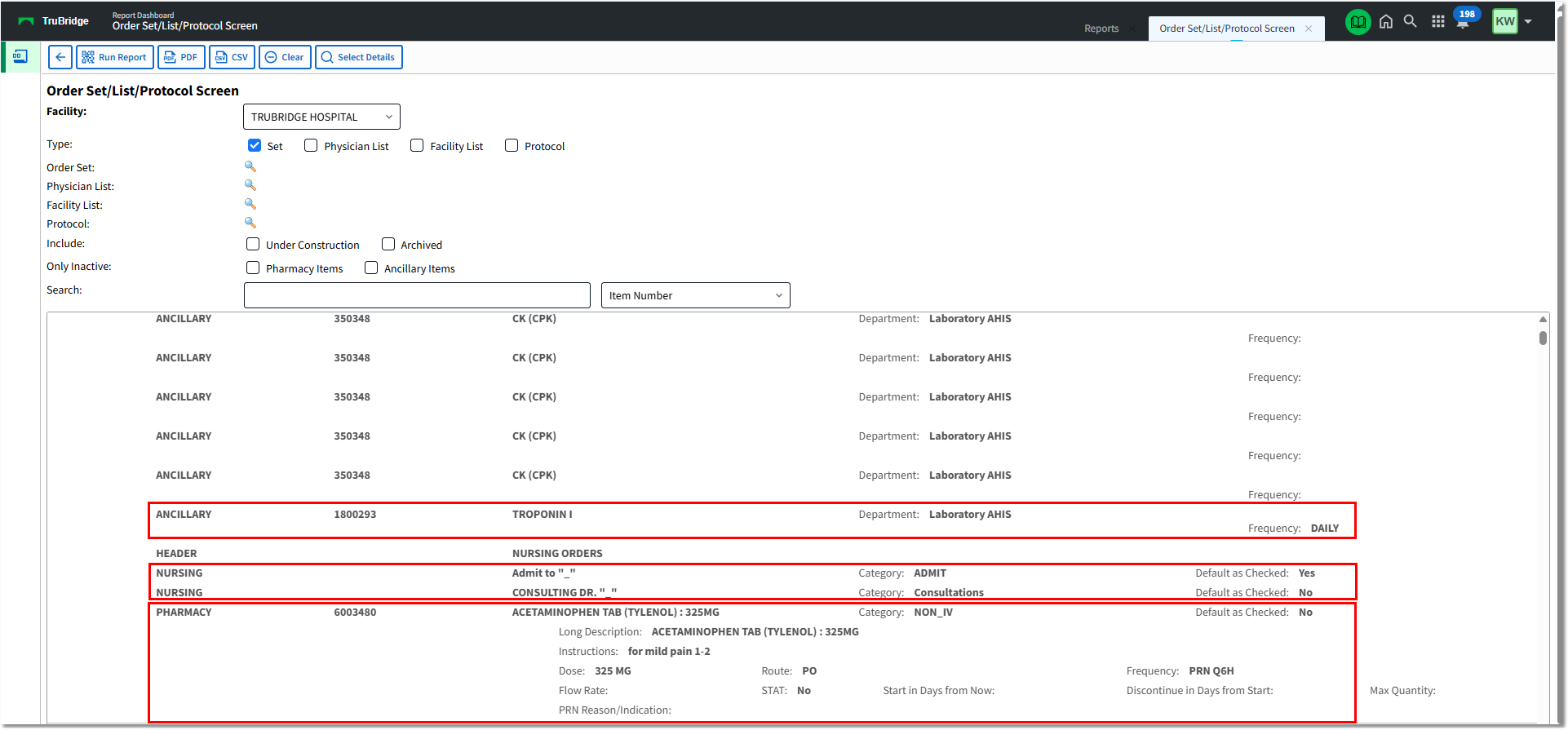Open Order Set lookup magnifier
Viewport: 1568px width, 730px height.
250,166
